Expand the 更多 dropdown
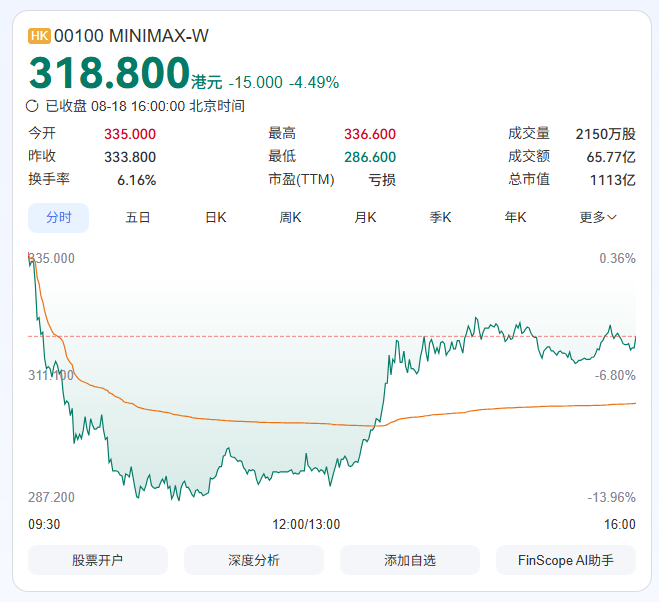Screen dimensions: 659x602 tap(598, 218)
